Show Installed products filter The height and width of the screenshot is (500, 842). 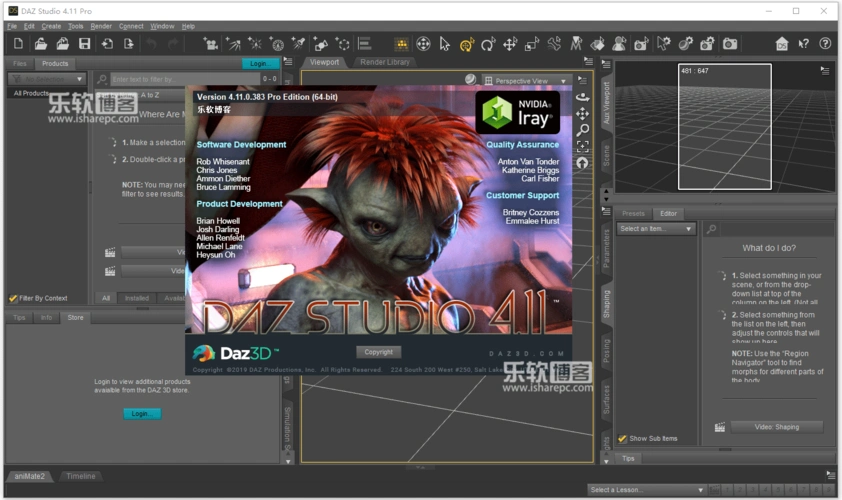tap(137, 298)
